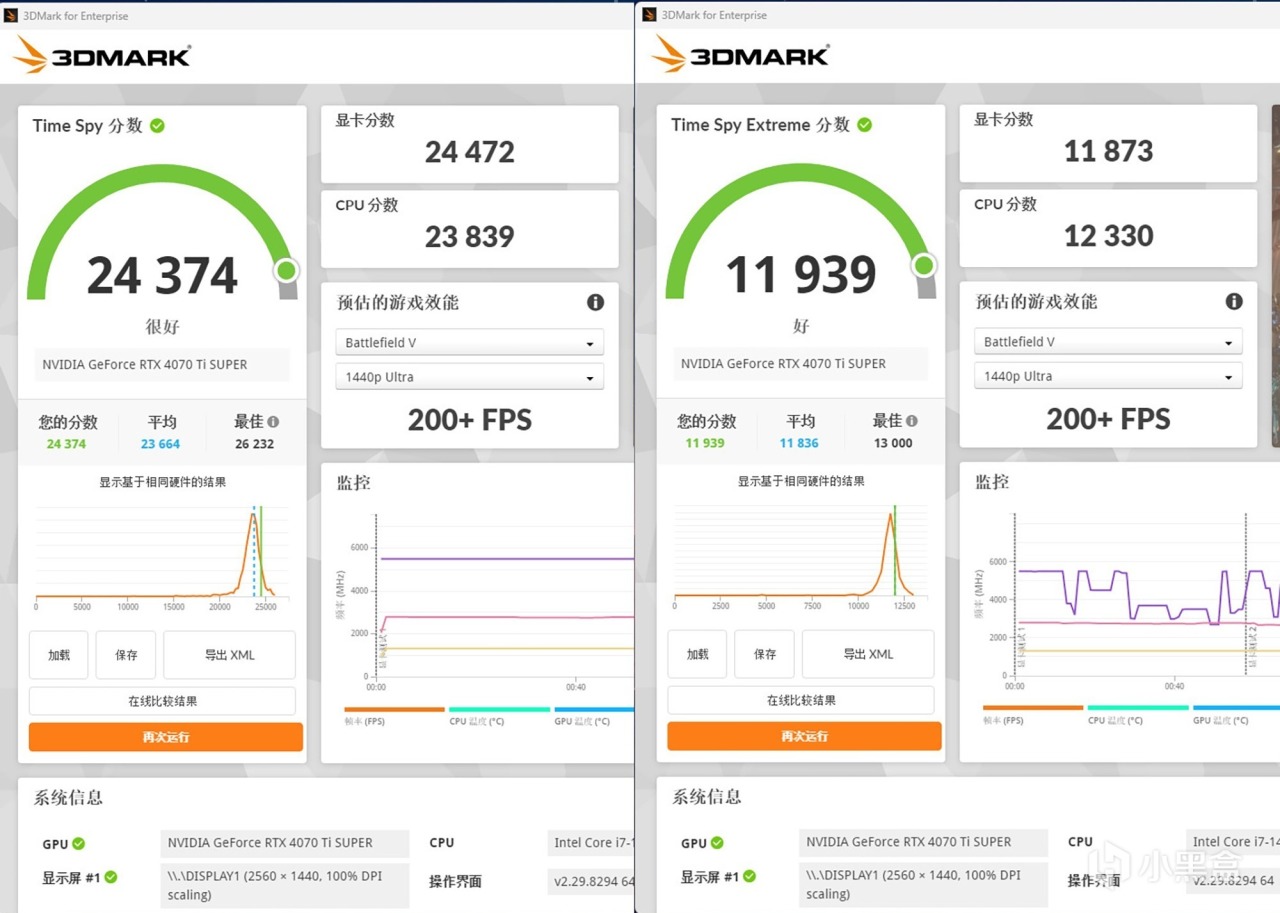Click 'Intel Core i7' CPU value in standard Time Spy window
The width and height of the screenshot is (1280, 913).
[591, 843]
